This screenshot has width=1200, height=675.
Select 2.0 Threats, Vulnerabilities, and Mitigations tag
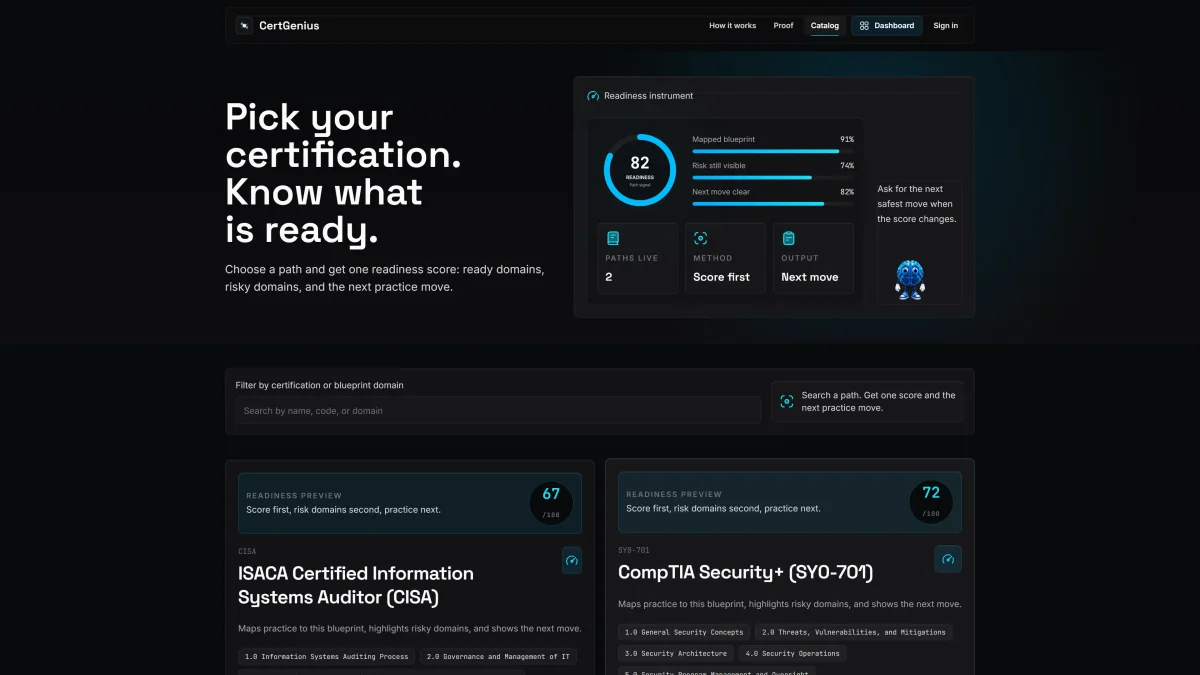[853, 632]
